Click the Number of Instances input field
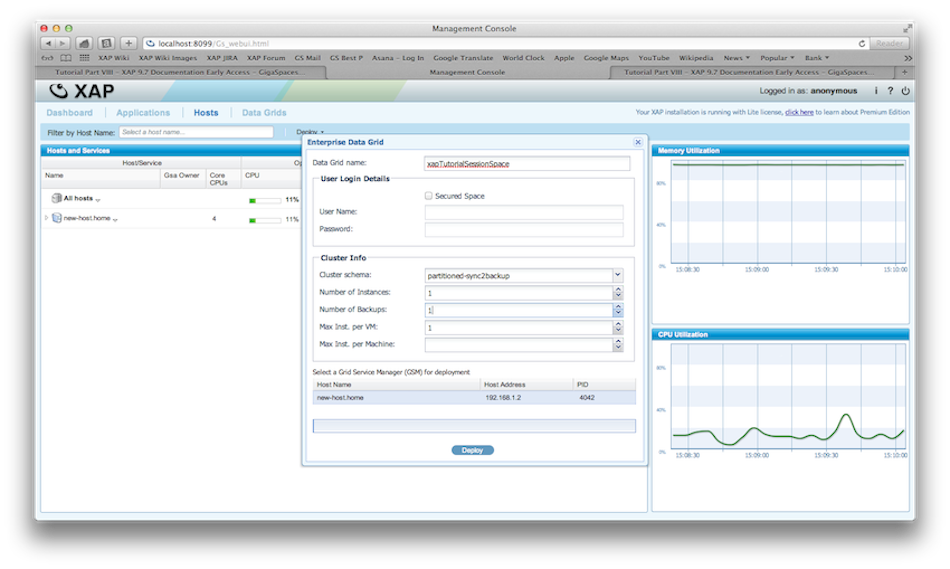Screen dimensions: 950x569 [x=519, y=293]
